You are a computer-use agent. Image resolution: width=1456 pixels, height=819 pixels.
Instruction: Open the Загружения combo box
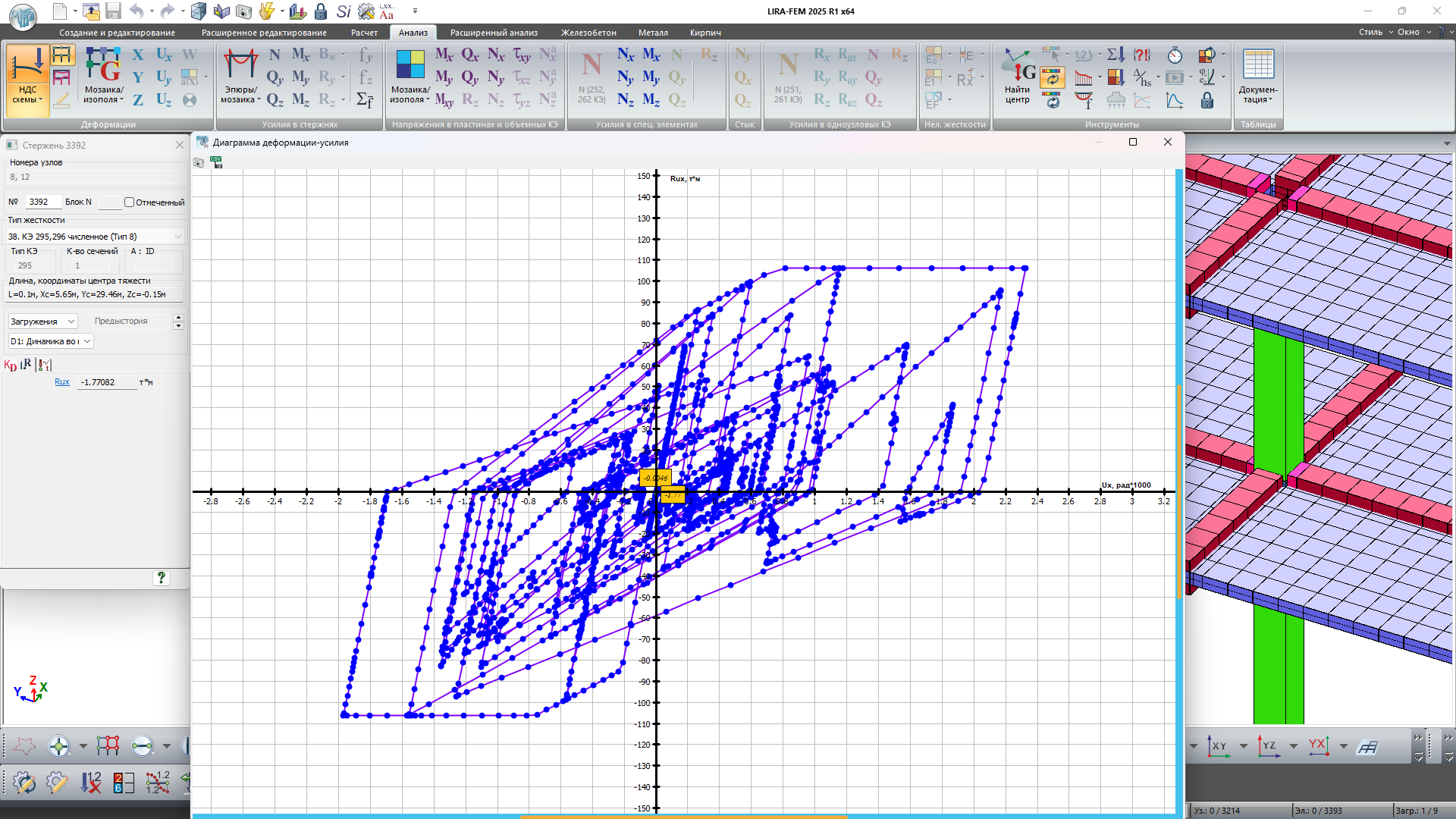pyautogui.click(x=42, y=322)
